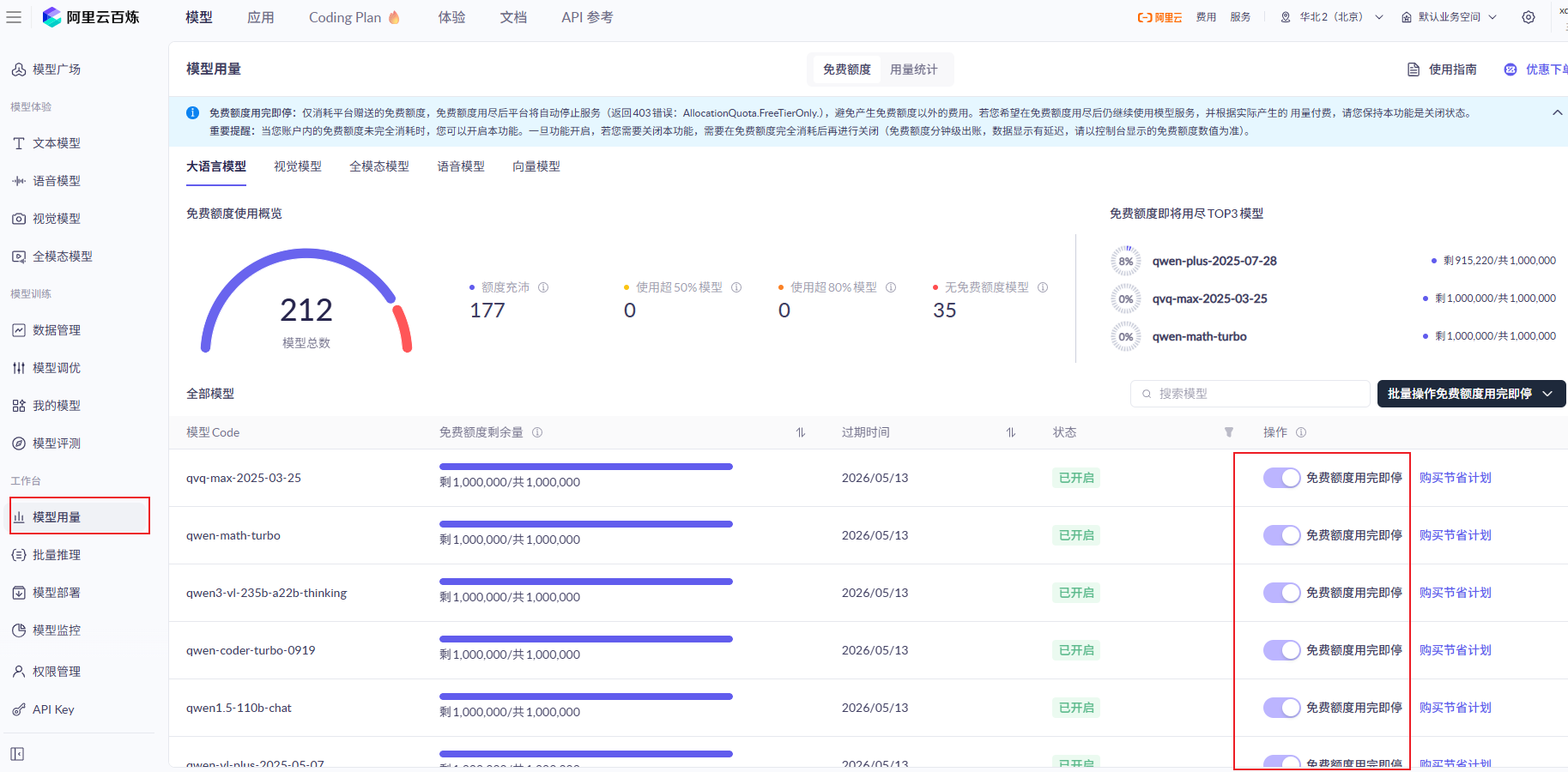Sort by 免费额度剩余量 column
The image size is (1568, 772).
pos(801,432)
